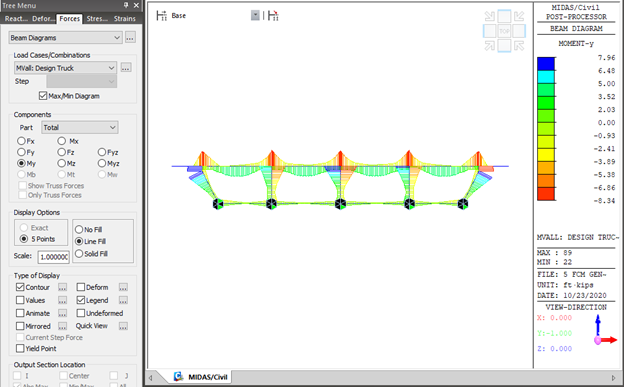Screen dimensions: 624x387
Task: Select the No Fill option
Action: pyautogui.click(x=79, y=230)
